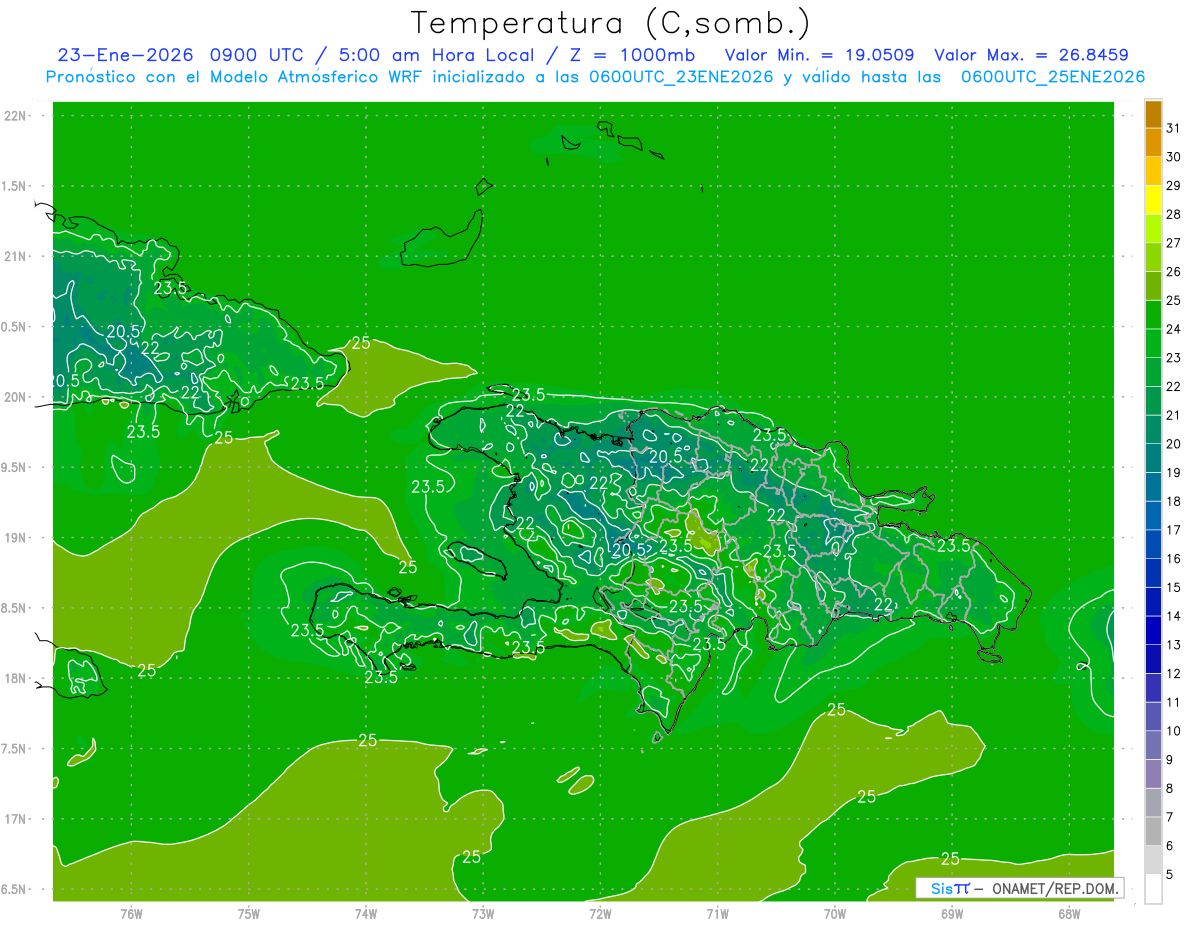Select the green swatch between 24 and 25
The height and width of the screenshot is (927, 1200).
coord(1153,315)
